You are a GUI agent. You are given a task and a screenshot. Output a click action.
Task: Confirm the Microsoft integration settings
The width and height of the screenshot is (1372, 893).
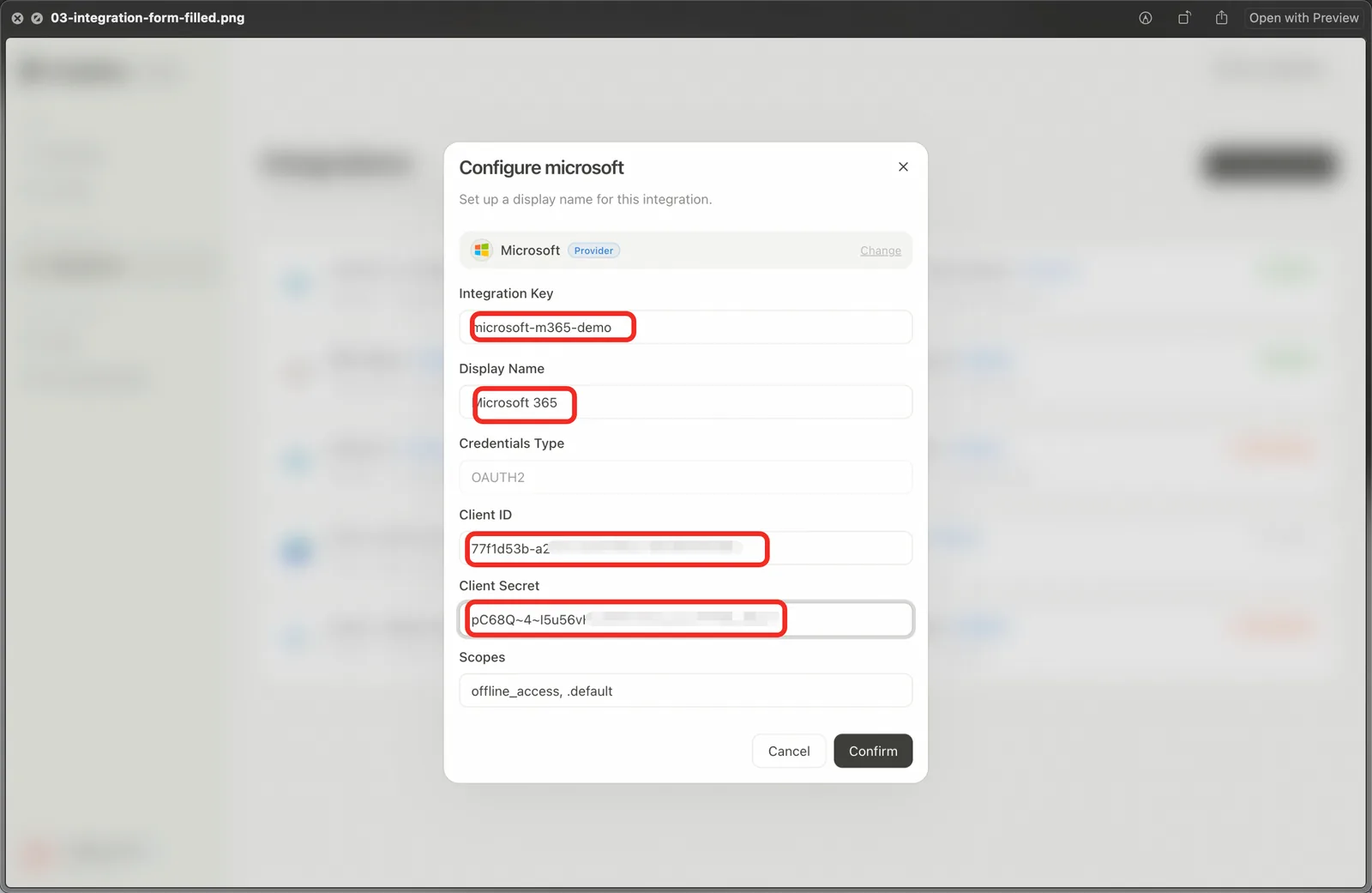click(x=873, y=751)
